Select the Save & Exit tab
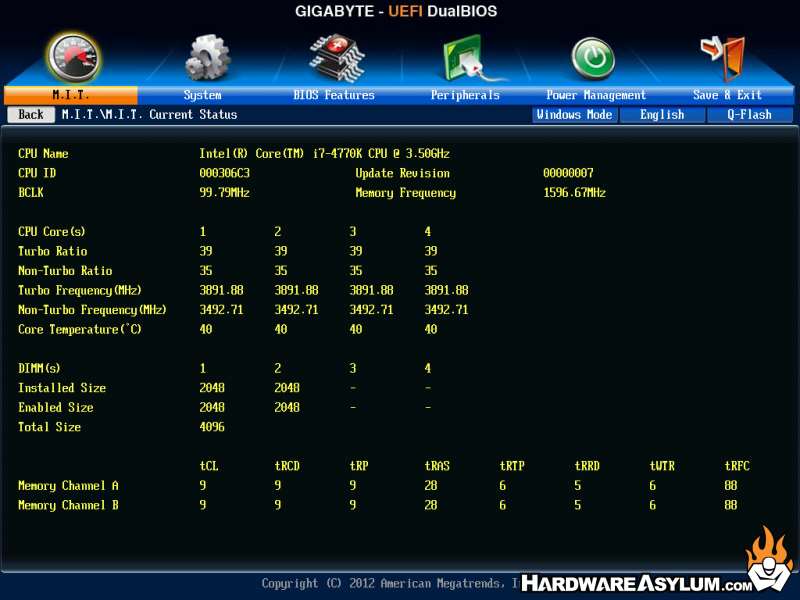This screenshot has width=800, height=600. click(727, 95)
